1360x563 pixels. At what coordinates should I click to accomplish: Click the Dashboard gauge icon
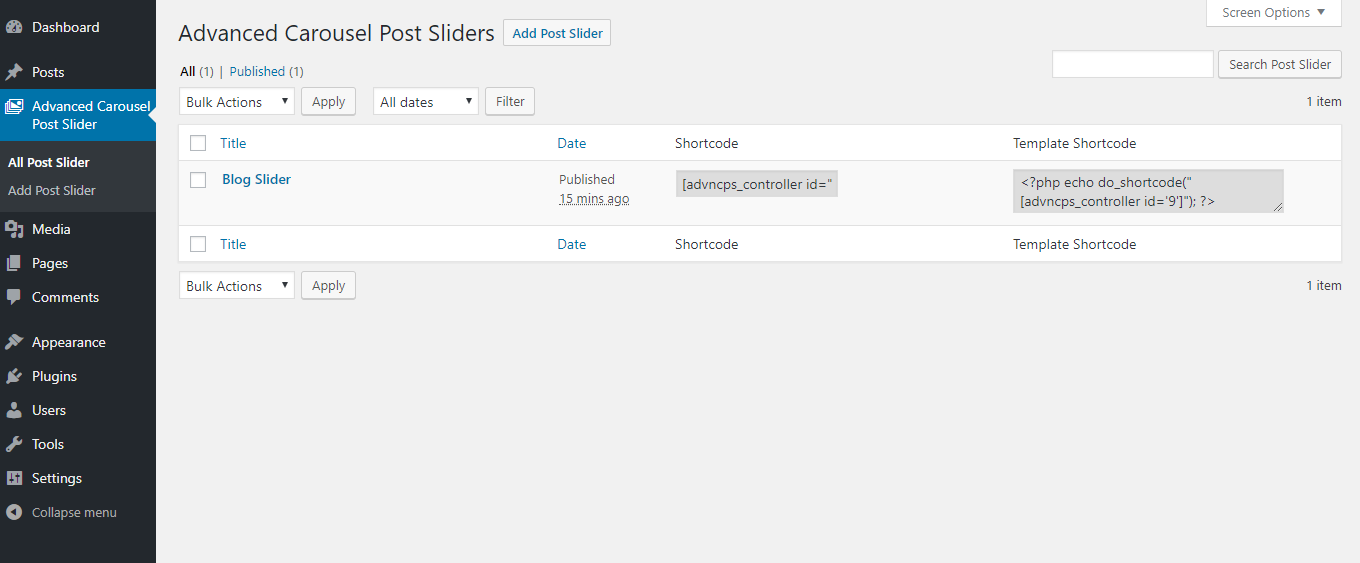pyautogui.click(x=14, y=27)
